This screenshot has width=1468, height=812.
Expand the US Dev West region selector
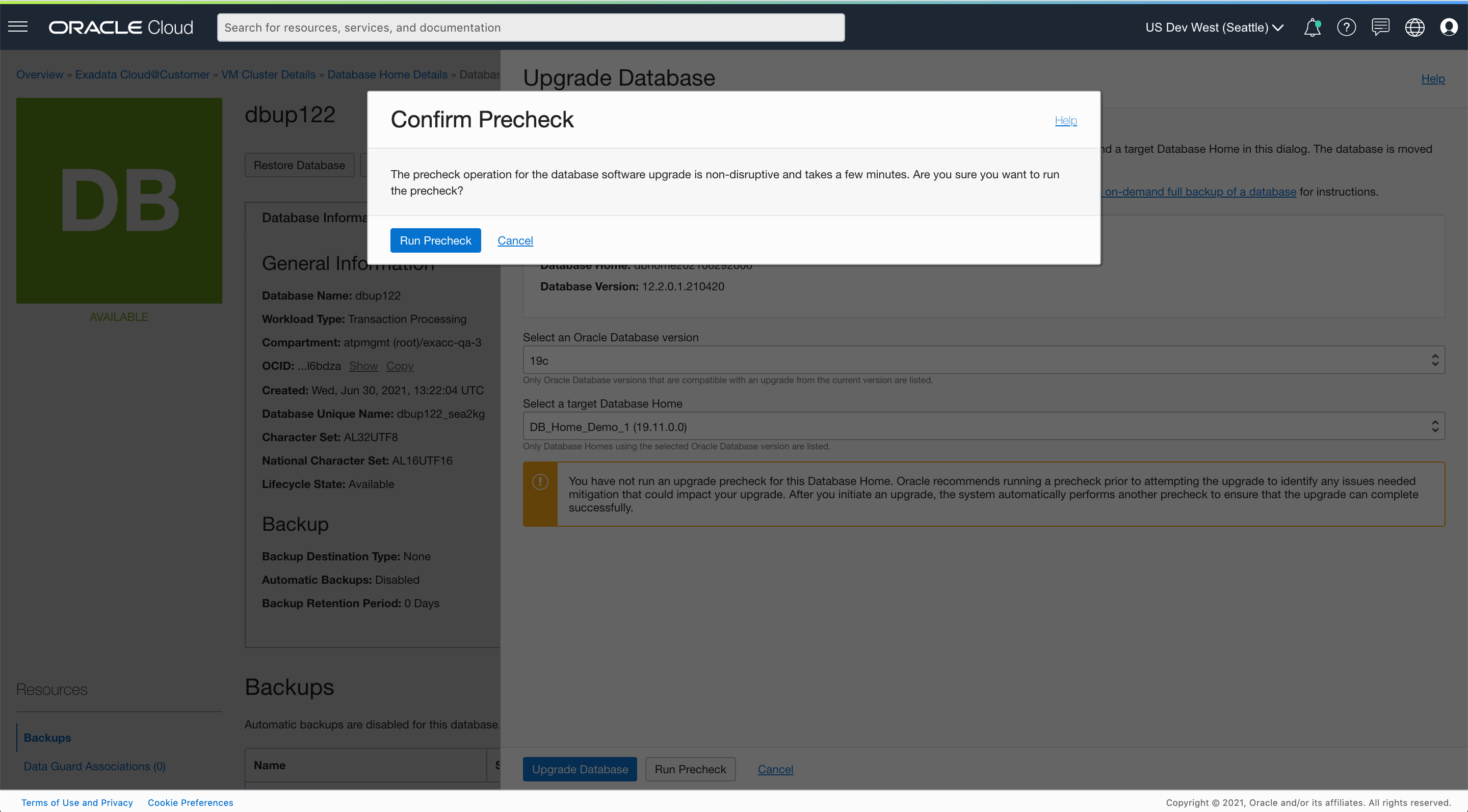coord(1214,28)
